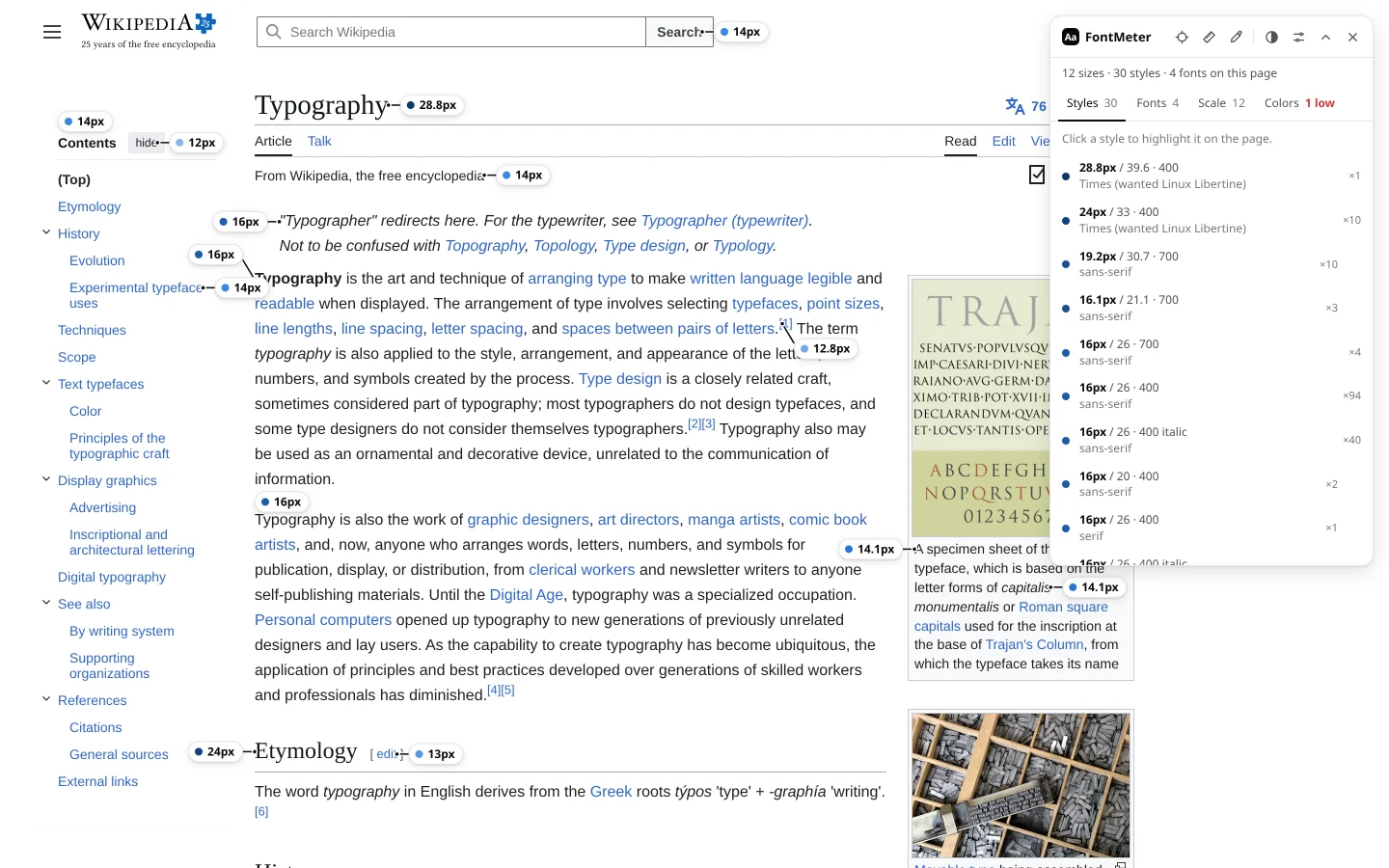
Task: Click the magnifier icon in search box
Action: pyautogui.click(x=274, y=32)
